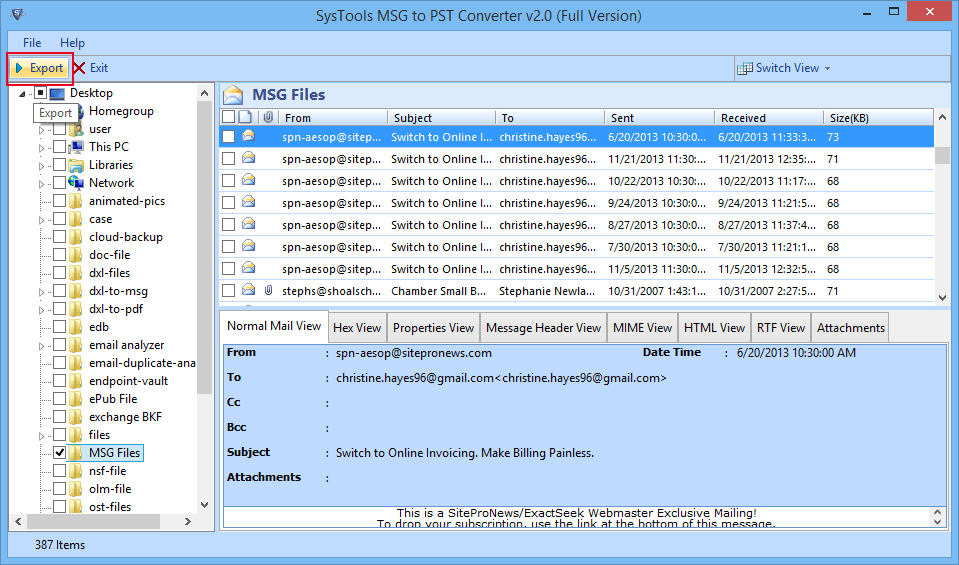
Task: Click the Libraries folder icon
Action: click(76, 165)
